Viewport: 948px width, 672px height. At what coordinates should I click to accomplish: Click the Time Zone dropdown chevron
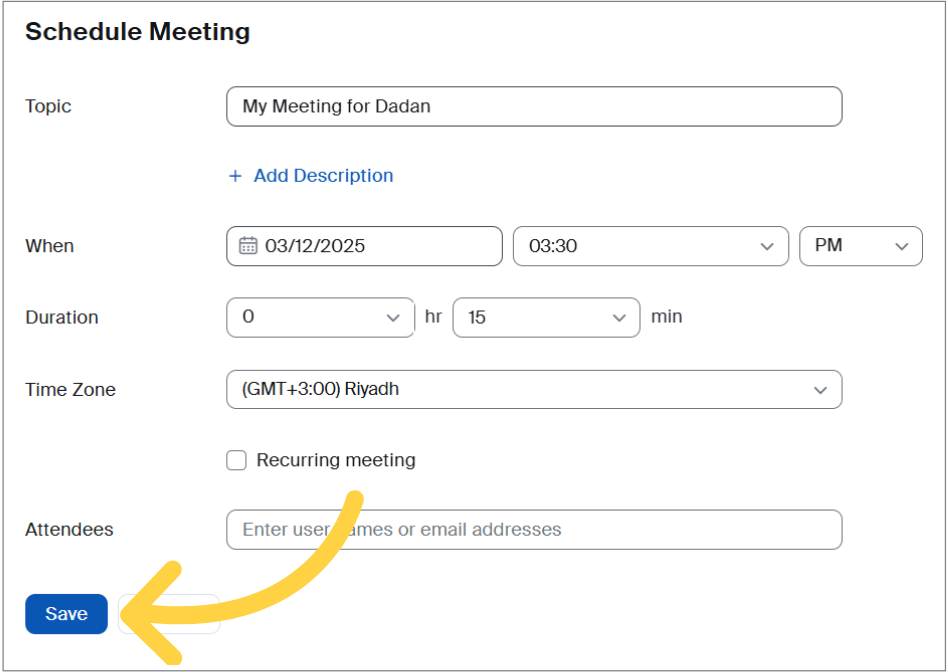[820, 389]
